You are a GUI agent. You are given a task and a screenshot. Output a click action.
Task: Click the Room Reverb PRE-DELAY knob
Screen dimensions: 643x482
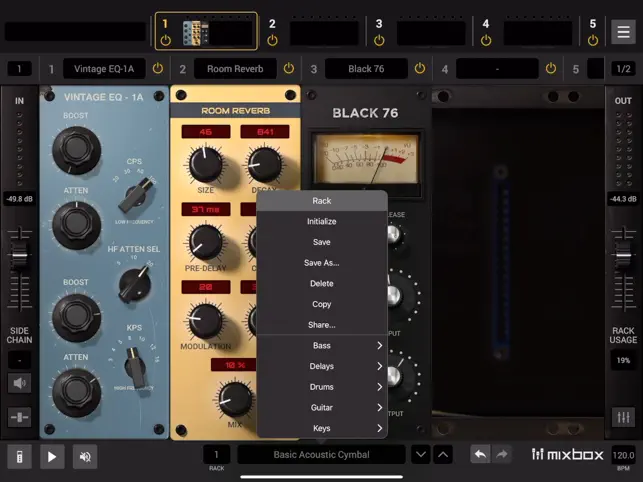click(205, 242)
